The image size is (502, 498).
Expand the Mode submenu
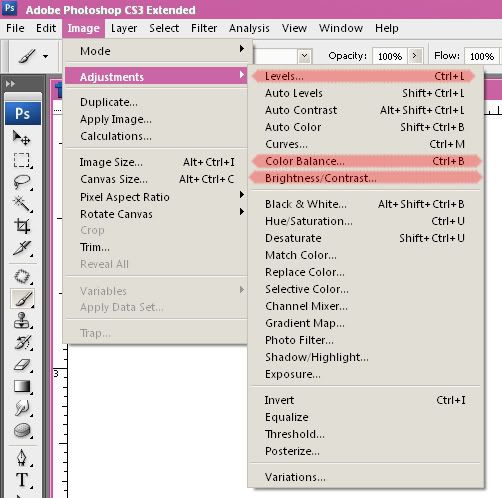pos(155,51)
